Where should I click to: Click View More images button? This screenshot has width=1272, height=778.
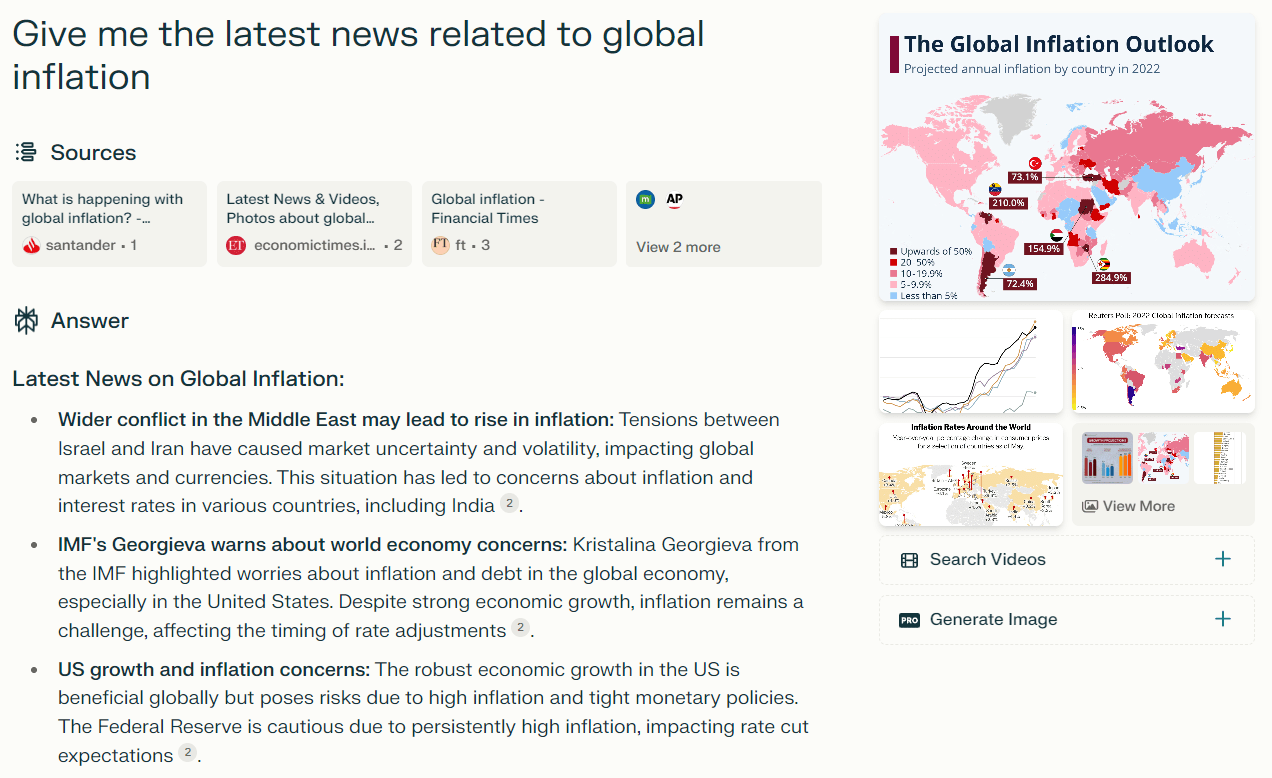click(x=1128, y=506)
